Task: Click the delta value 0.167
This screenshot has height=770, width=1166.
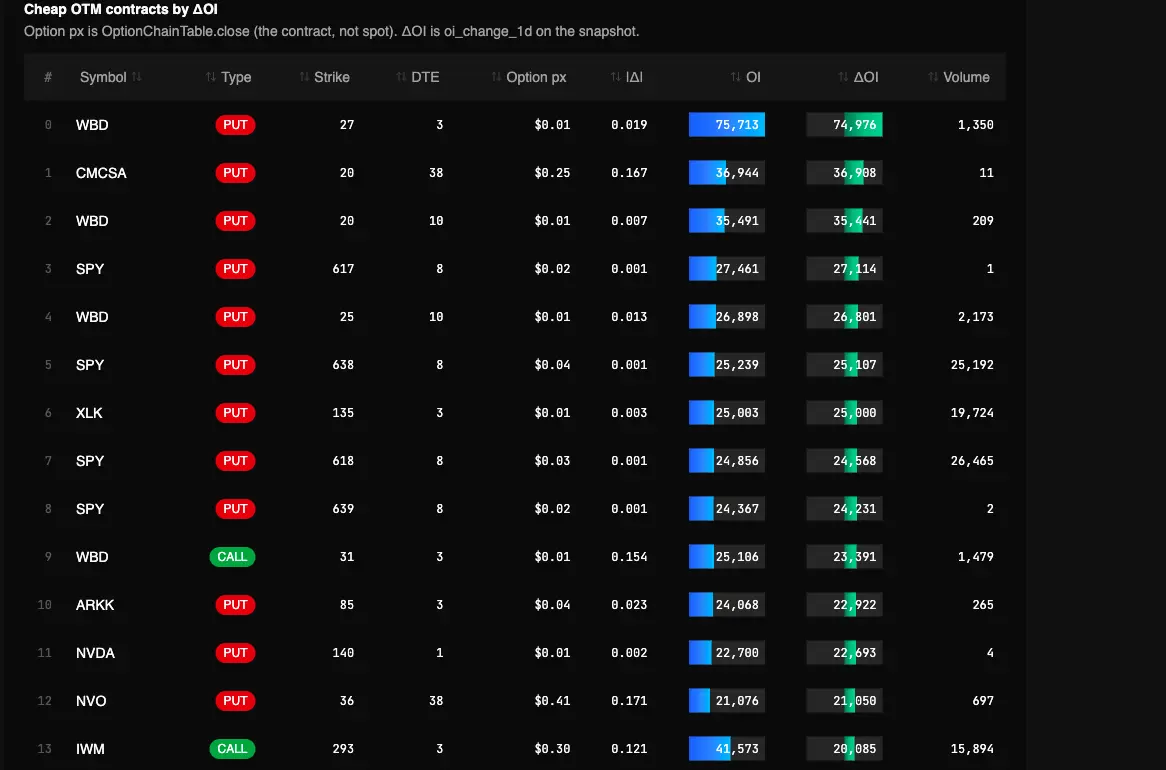Action: coord(629,173)
